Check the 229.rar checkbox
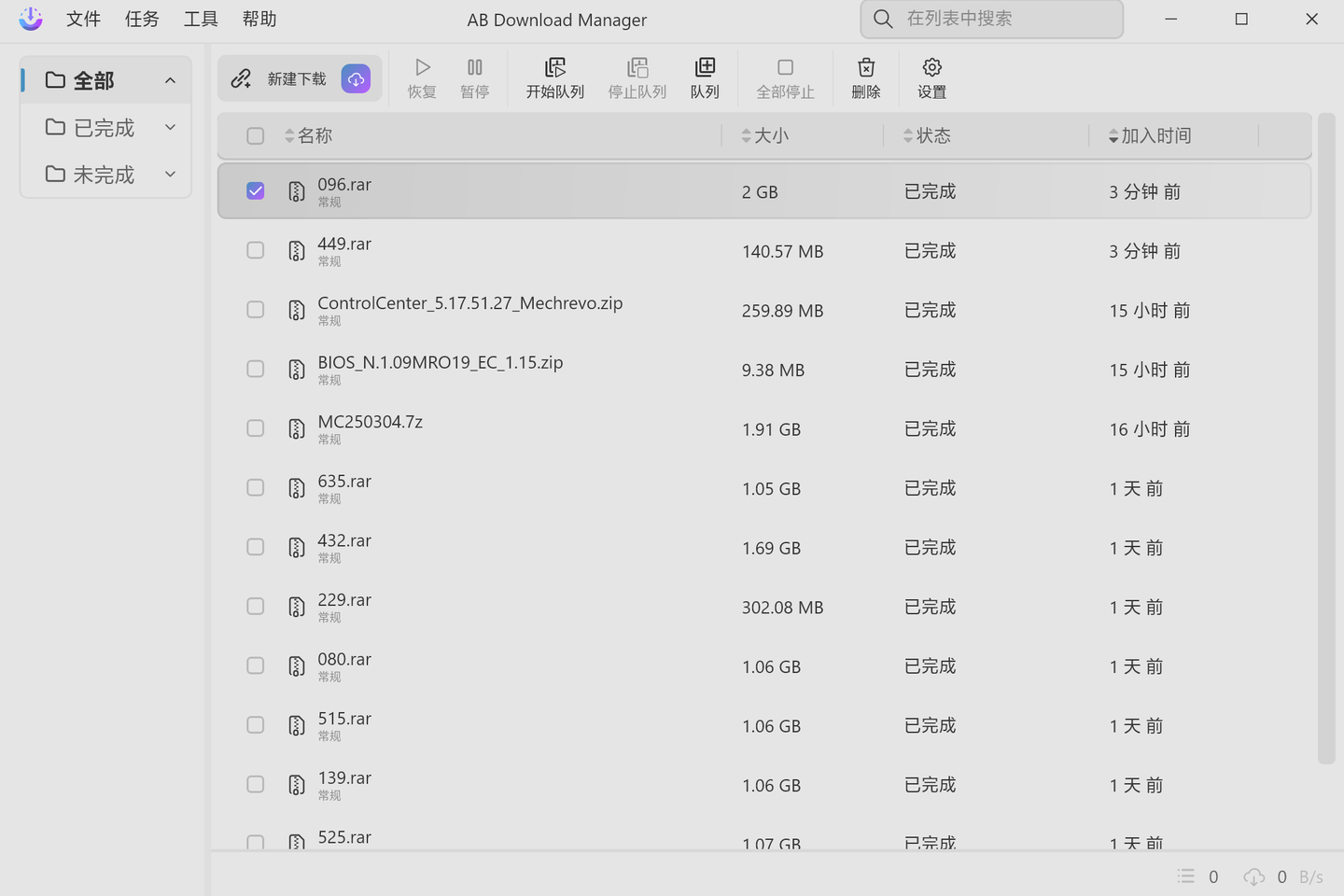Image resolution: width=1344 pixels, height=896 pixels. coord(255,606)
